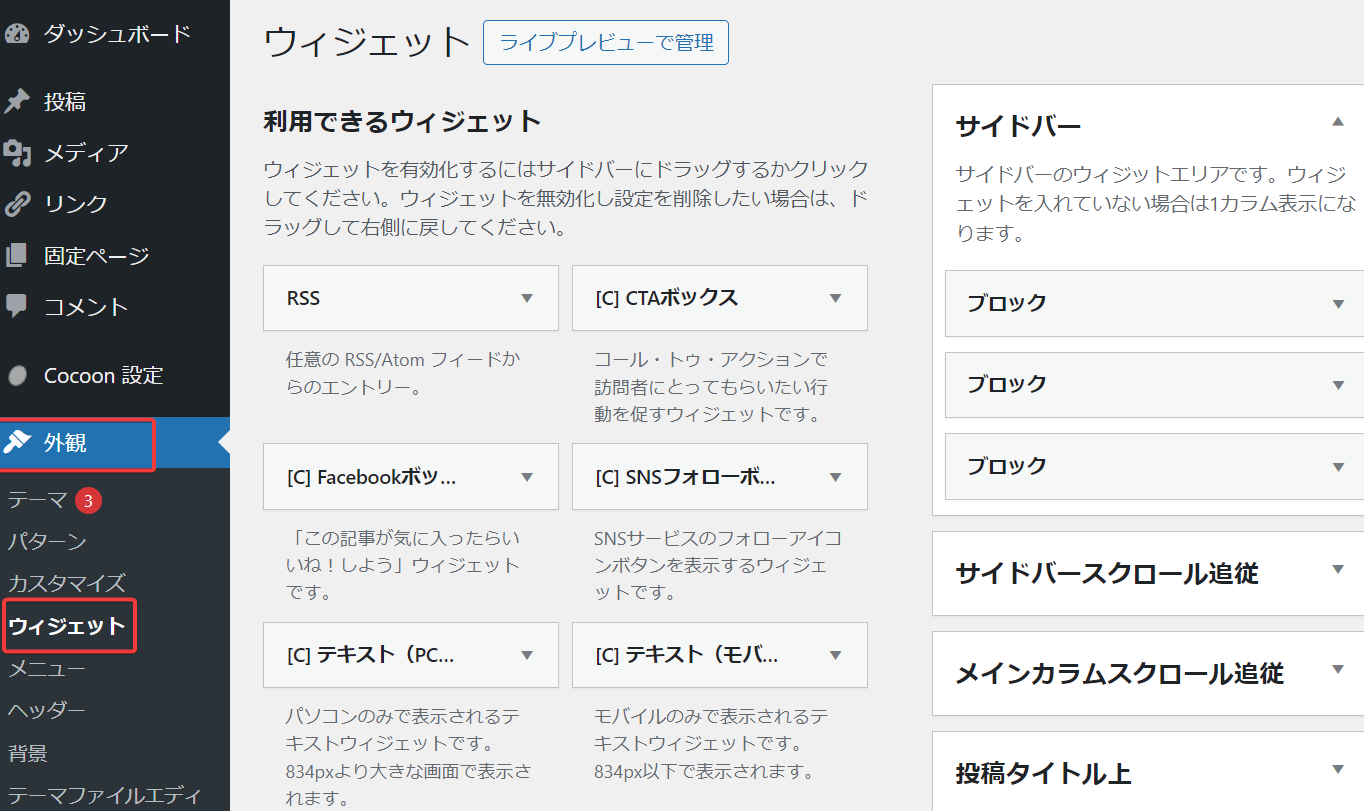Click the circle icon beside Cocoon 設定
This screenshot has width=1364, height=811.
[17, 376]
